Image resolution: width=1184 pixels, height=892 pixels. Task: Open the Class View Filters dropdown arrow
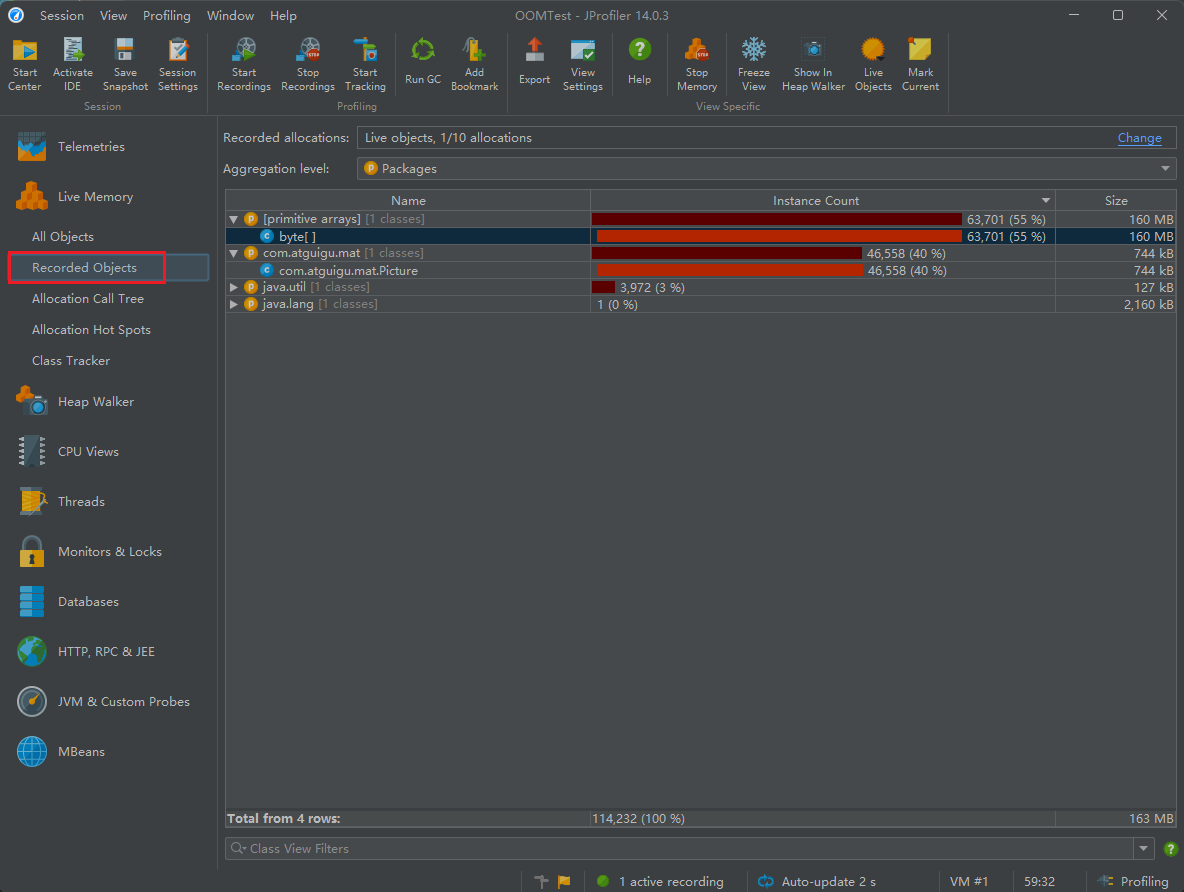pyautogui.click(x=1143, y=849)
